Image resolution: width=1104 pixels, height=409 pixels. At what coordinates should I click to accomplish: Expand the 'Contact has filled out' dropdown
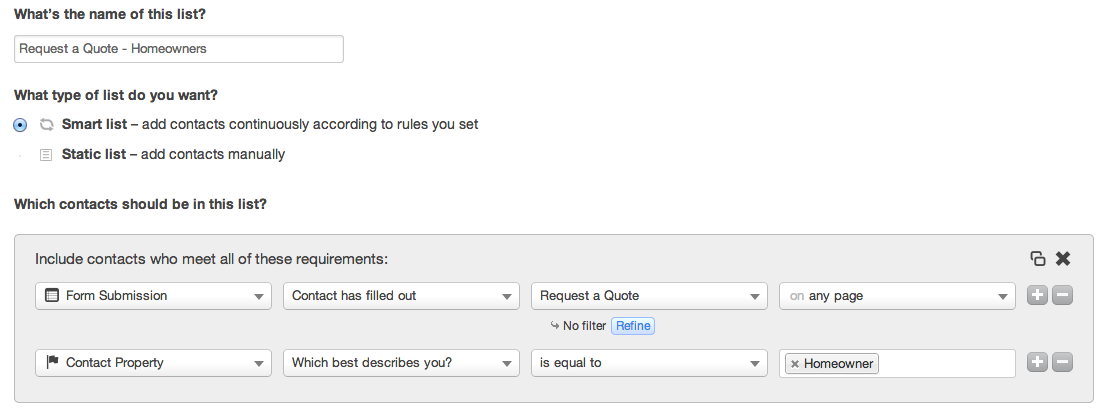pyautogui.click(x=401, y=296)
